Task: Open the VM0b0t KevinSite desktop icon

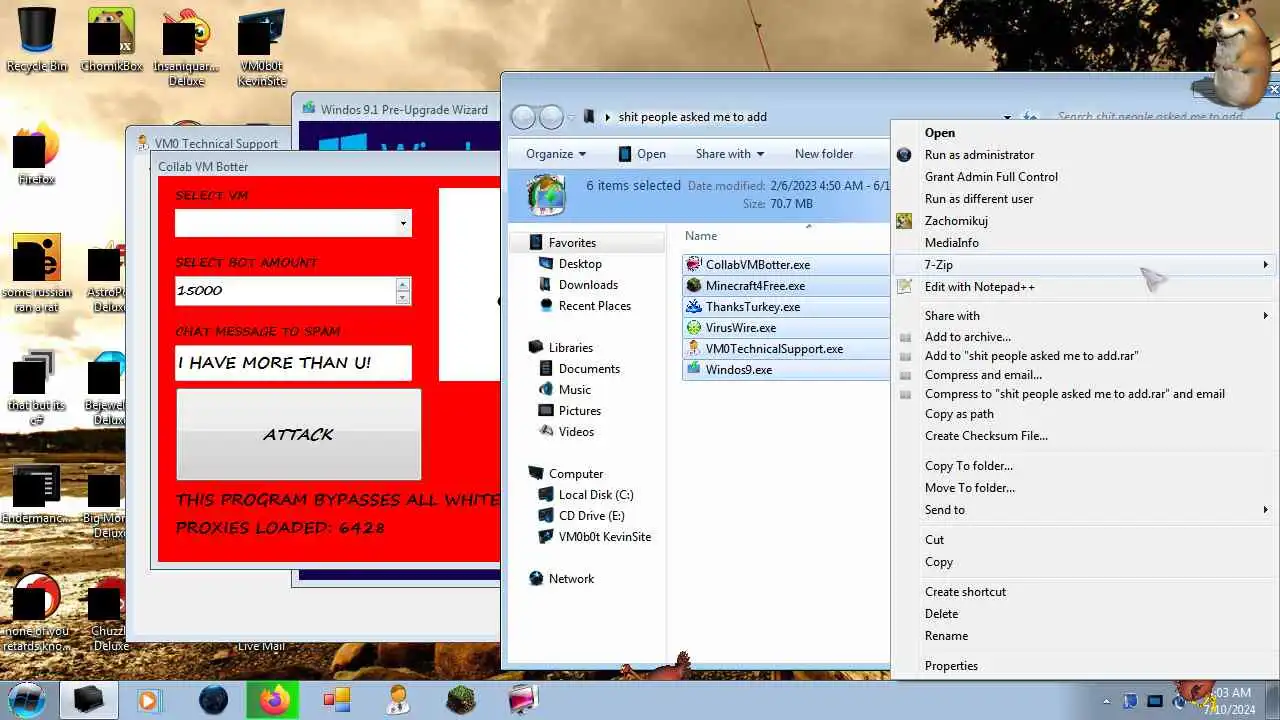Action: click(262, 47)
